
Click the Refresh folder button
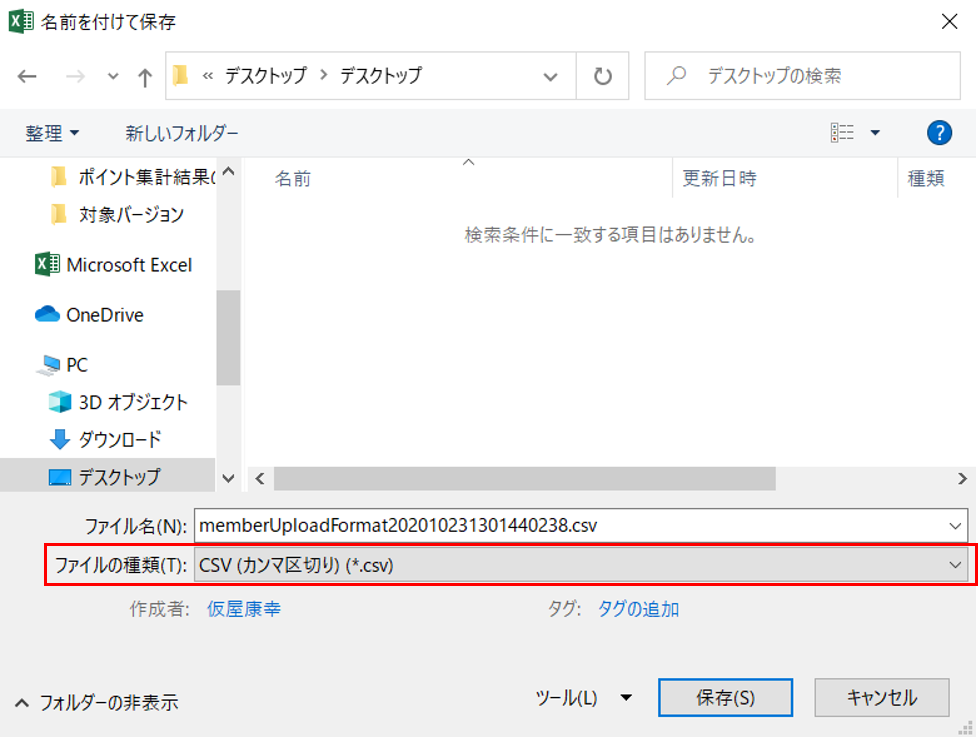point(602,76)
